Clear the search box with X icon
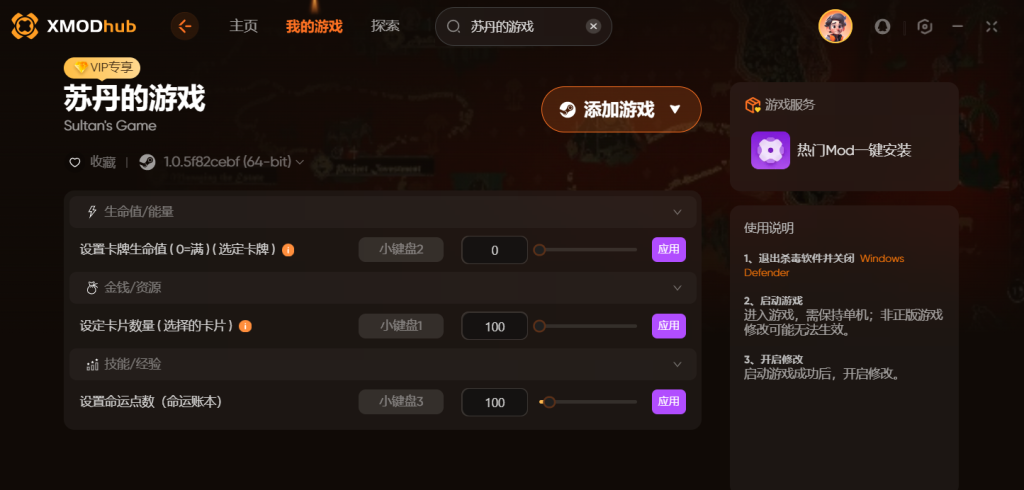The width and height of the screenshot is (1024, 490). (x=593, y=26)
